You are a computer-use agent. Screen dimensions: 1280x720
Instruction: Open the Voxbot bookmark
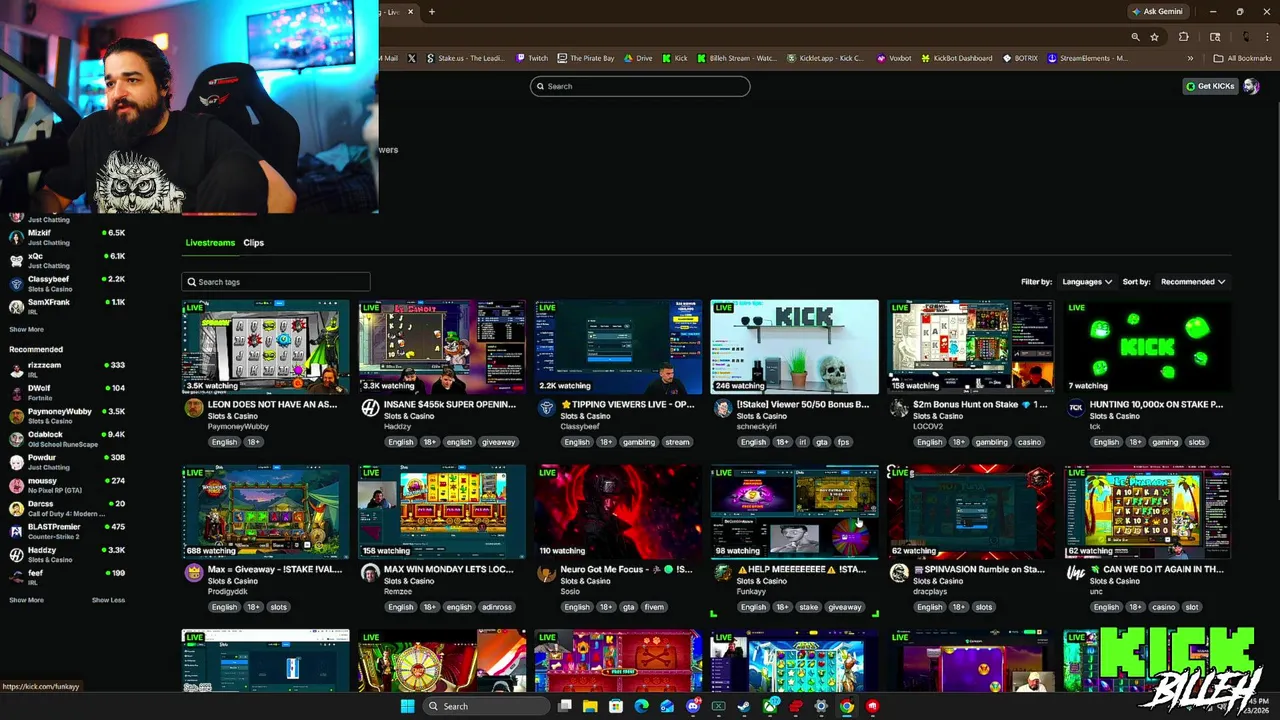pos(894,58)
